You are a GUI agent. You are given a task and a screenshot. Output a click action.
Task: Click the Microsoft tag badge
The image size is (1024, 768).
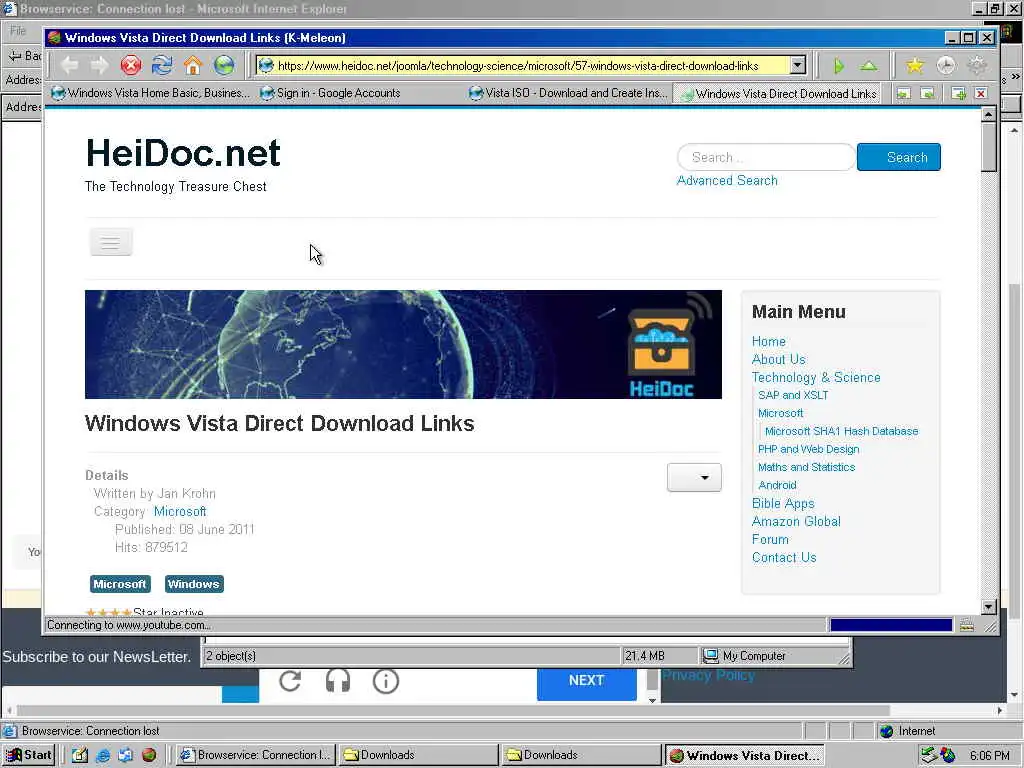[x=120, y=584]
